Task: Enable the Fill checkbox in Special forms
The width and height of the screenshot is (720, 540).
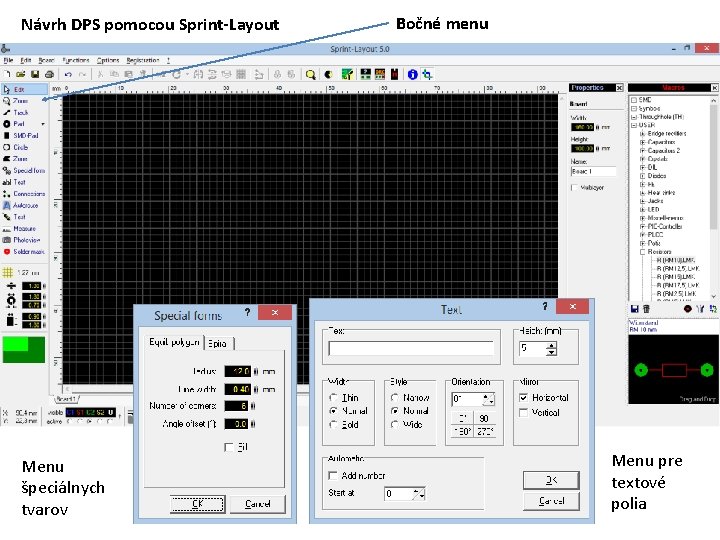Action: [x=229, y=447]
